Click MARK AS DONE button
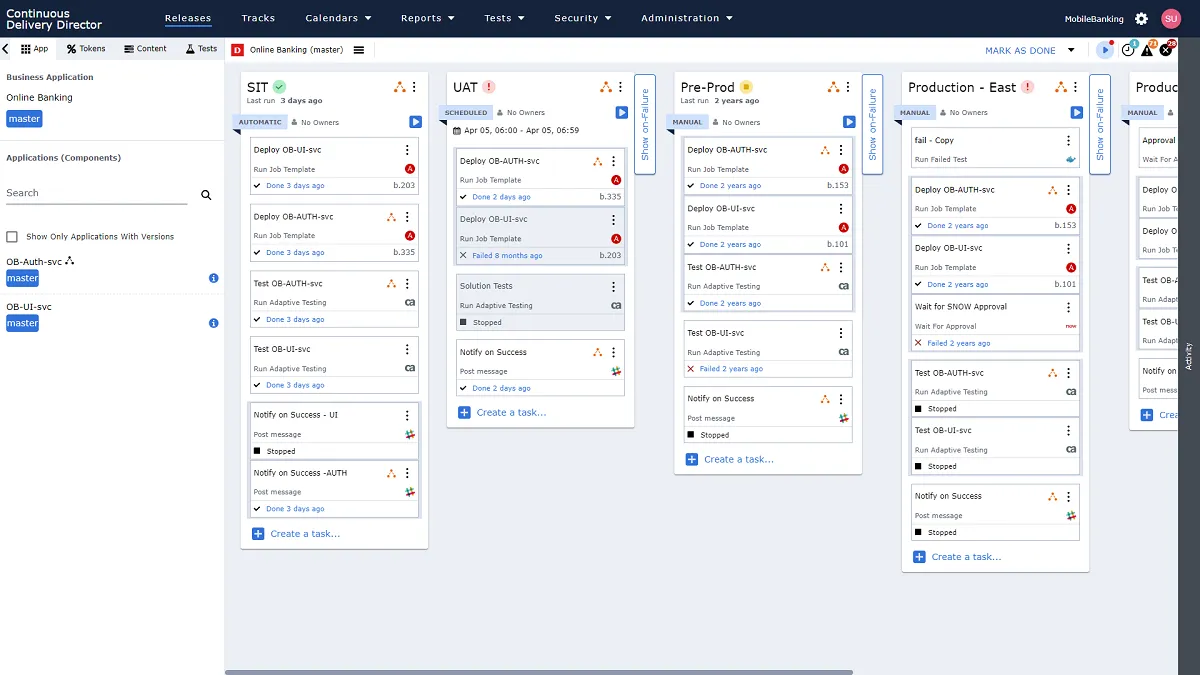 [1020, 50]
